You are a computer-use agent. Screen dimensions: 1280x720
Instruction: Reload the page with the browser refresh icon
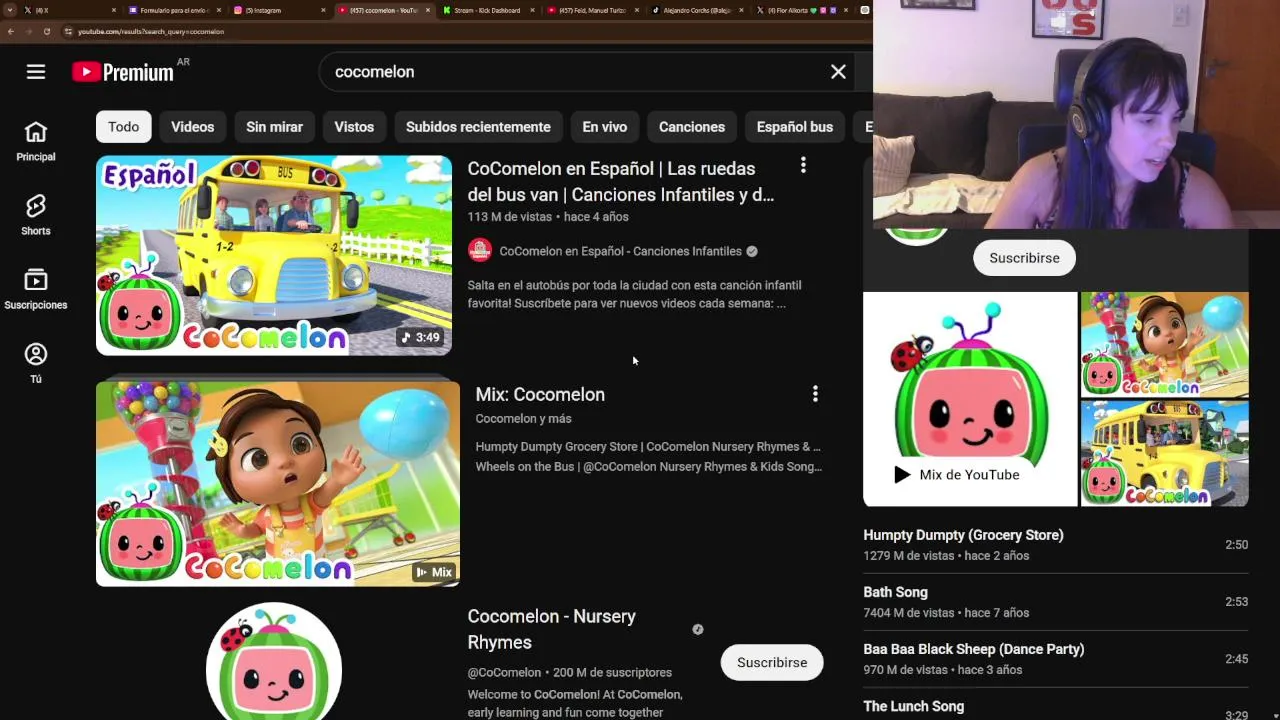coord(46,31)
